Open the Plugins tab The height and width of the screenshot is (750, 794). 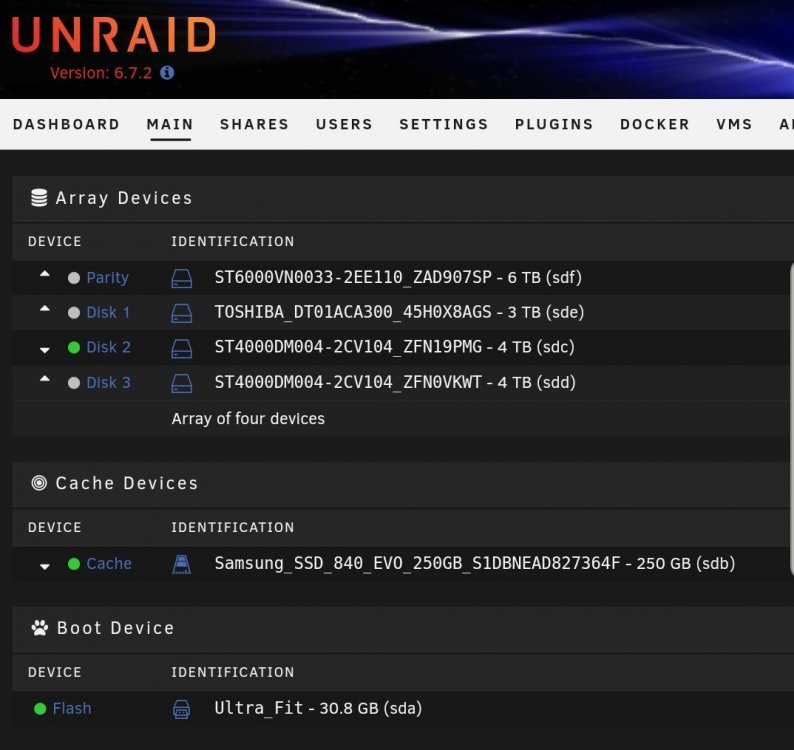pos(554,124)
